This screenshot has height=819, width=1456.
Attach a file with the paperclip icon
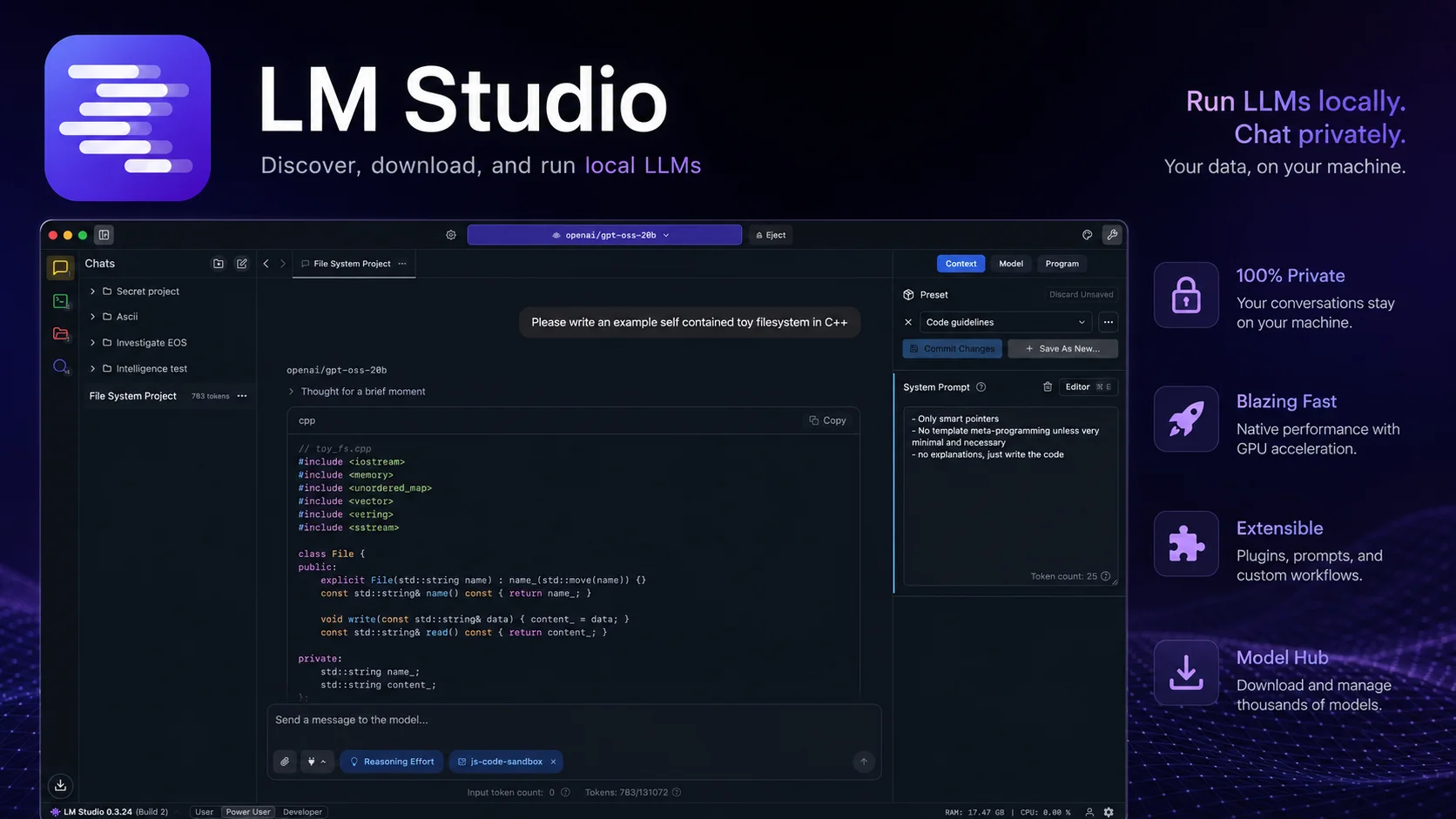coord(285,762)
